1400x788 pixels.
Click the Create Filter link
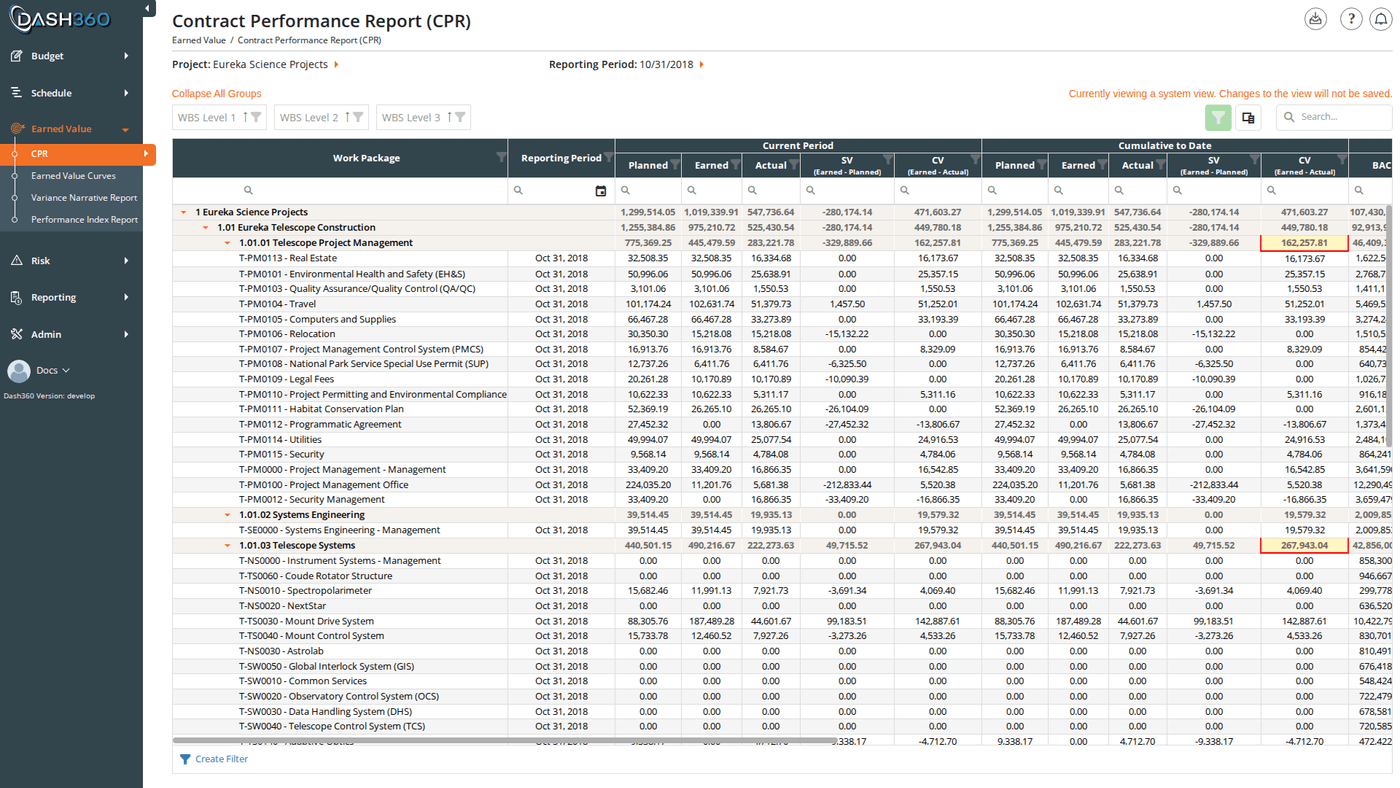pyautogui.click(x=221, y=759)
